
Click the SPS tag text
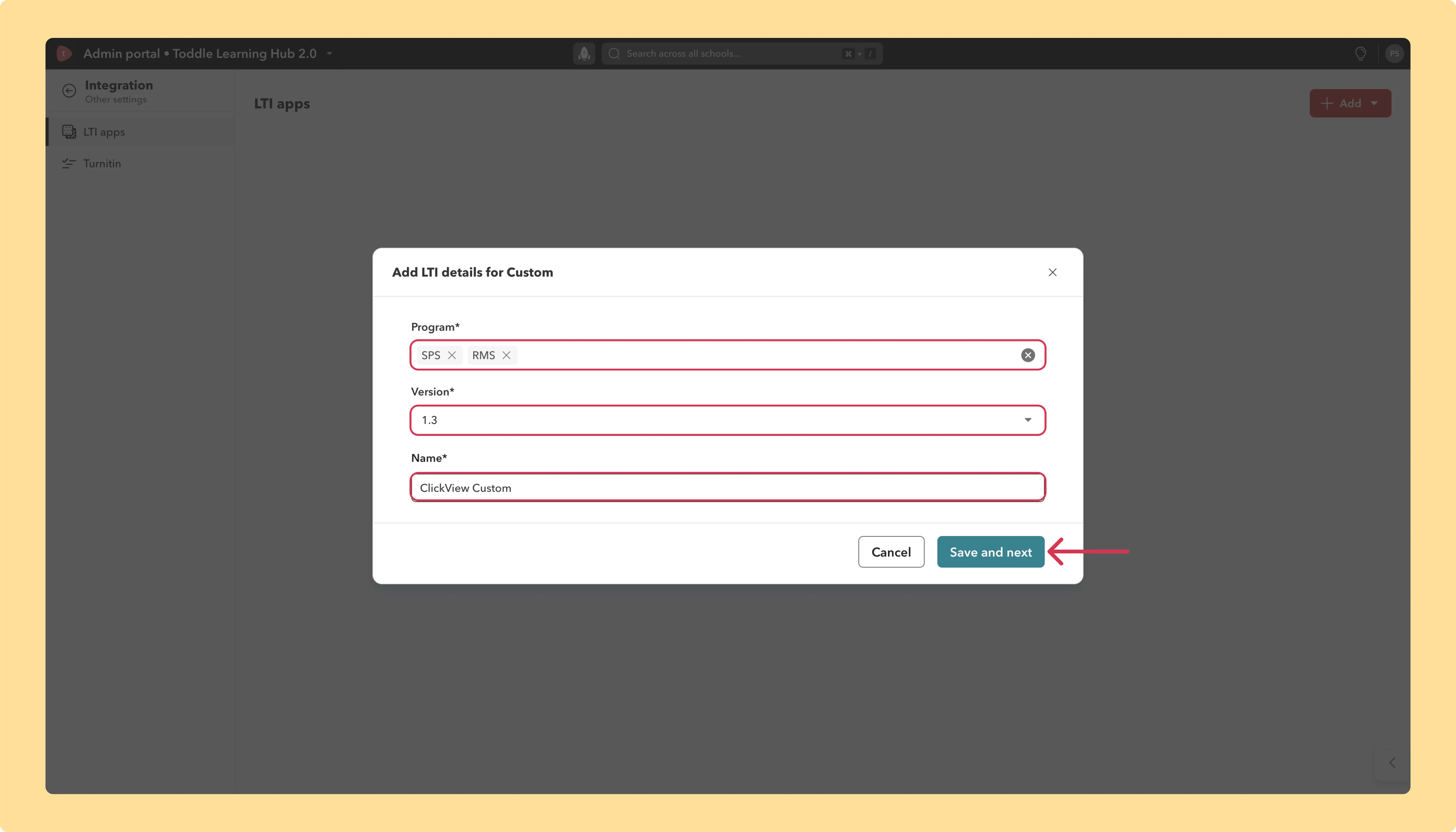point(431,355)
